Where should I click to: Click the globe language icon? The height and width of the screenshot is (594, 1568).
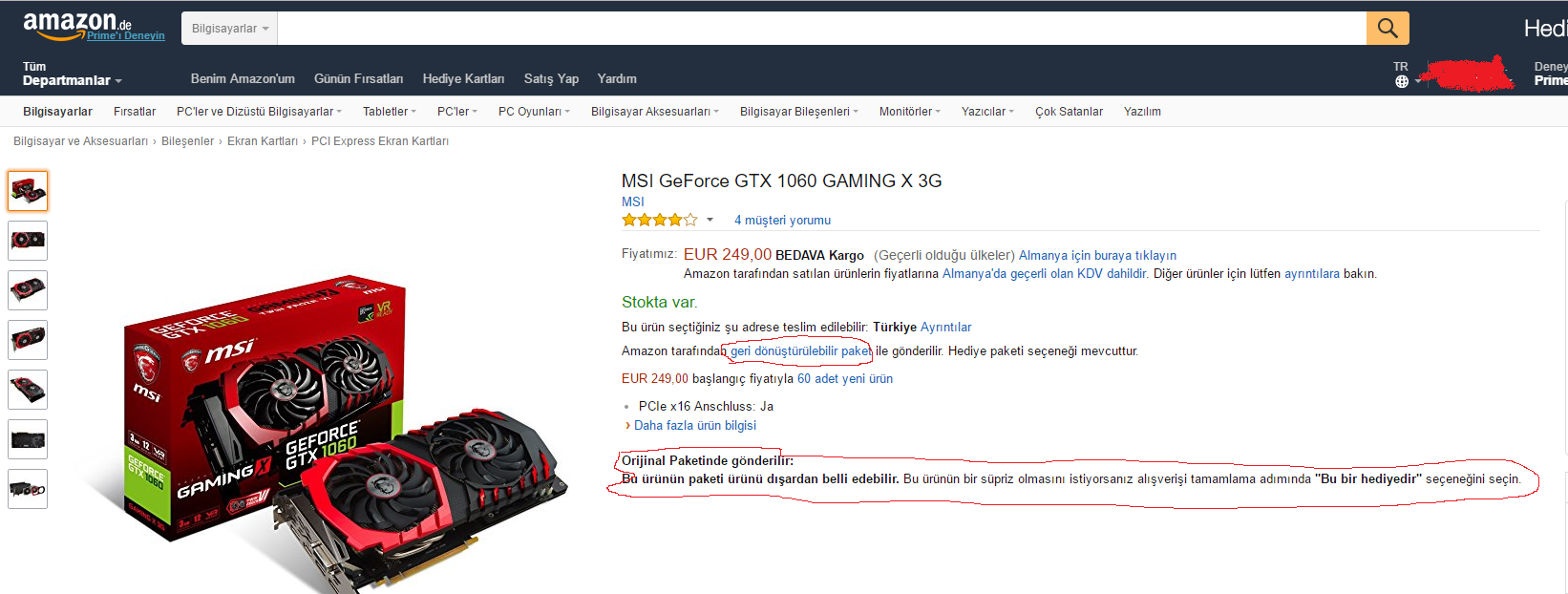click(1402, 81)
